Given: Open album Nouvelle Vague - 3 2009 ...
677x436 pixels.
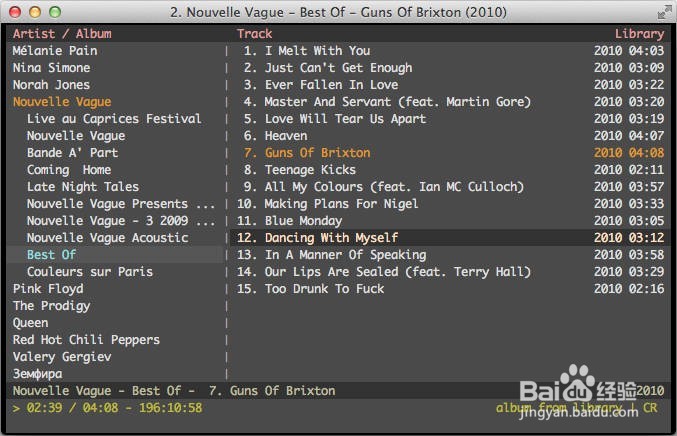Looking at the screenshot, I should point(121,221).
